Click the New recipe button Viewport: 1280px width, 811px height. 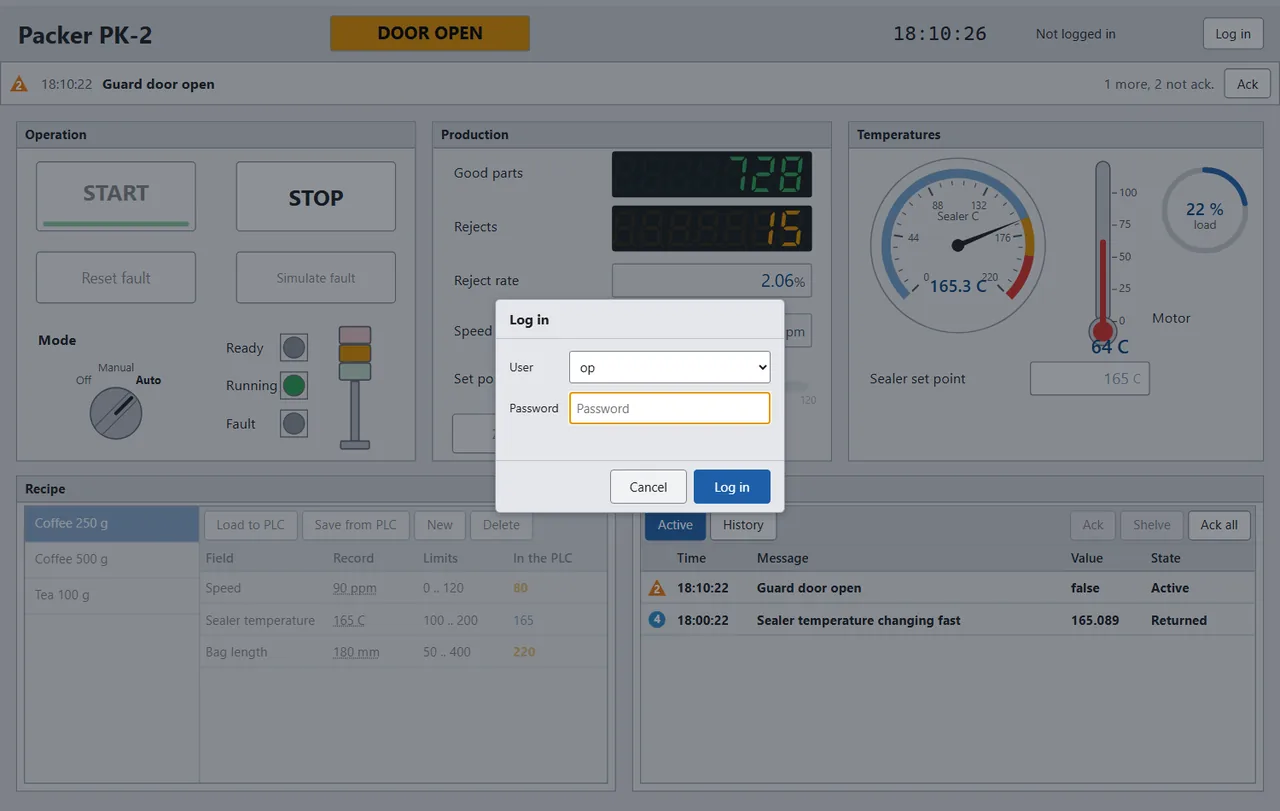tap(440, 525)
